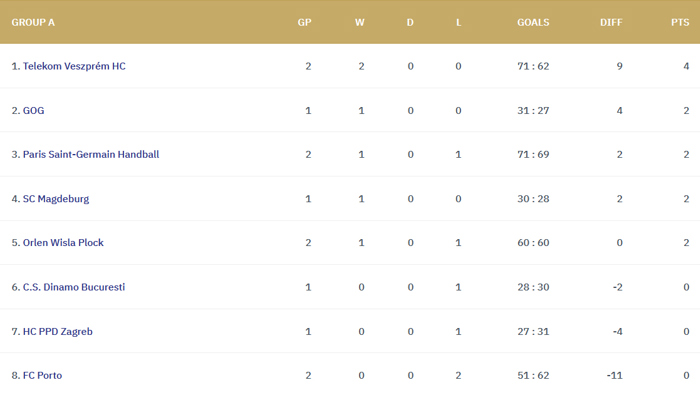Click FC Porto's -11 goal difference
Screen dimensions: 700x395
pyautogui.click(x=614, y=375)
